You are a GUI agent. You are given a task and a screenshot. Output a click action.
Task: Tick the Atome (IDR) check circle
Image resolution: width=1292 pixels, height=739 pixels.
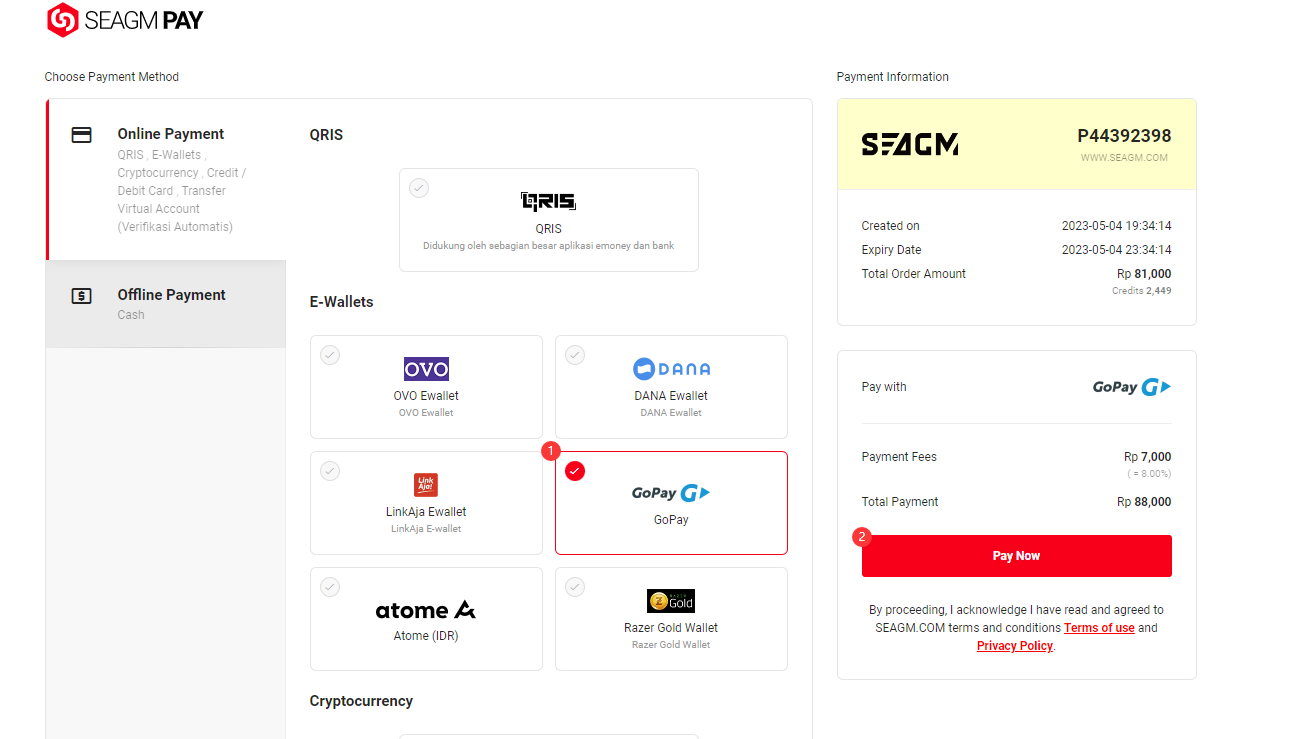[x=330, y=587]
